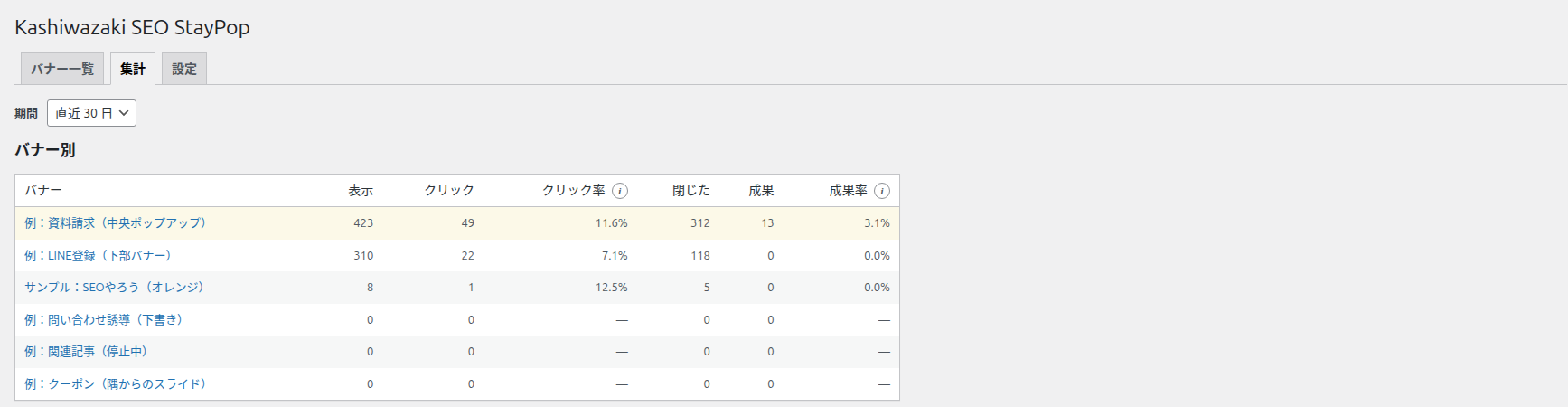The width and height of the screenshot is (1568, 407).
Task: Click the 5 closed count
Action: [707, 288]
